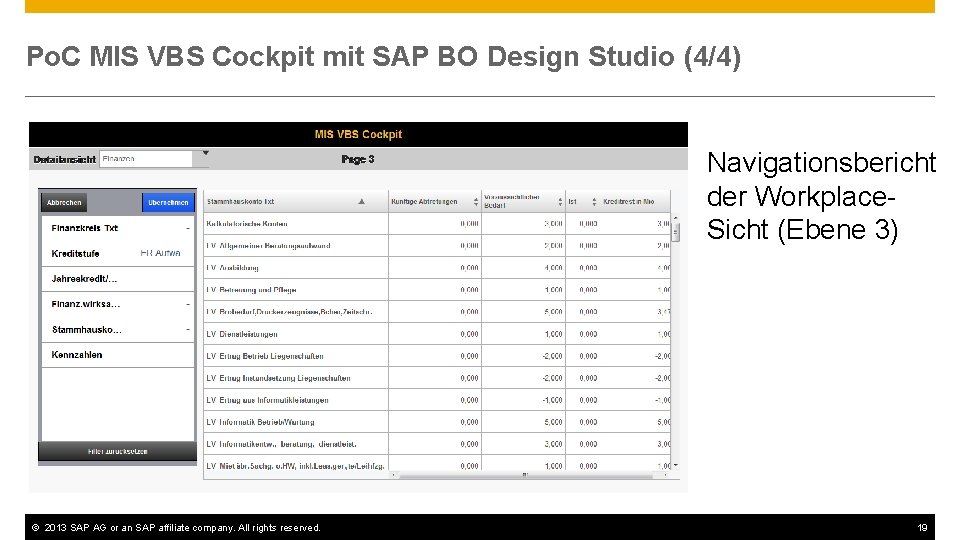Click the Page 3 label
This screenshot has width=960, height=540.
click(x=358, y=159)
